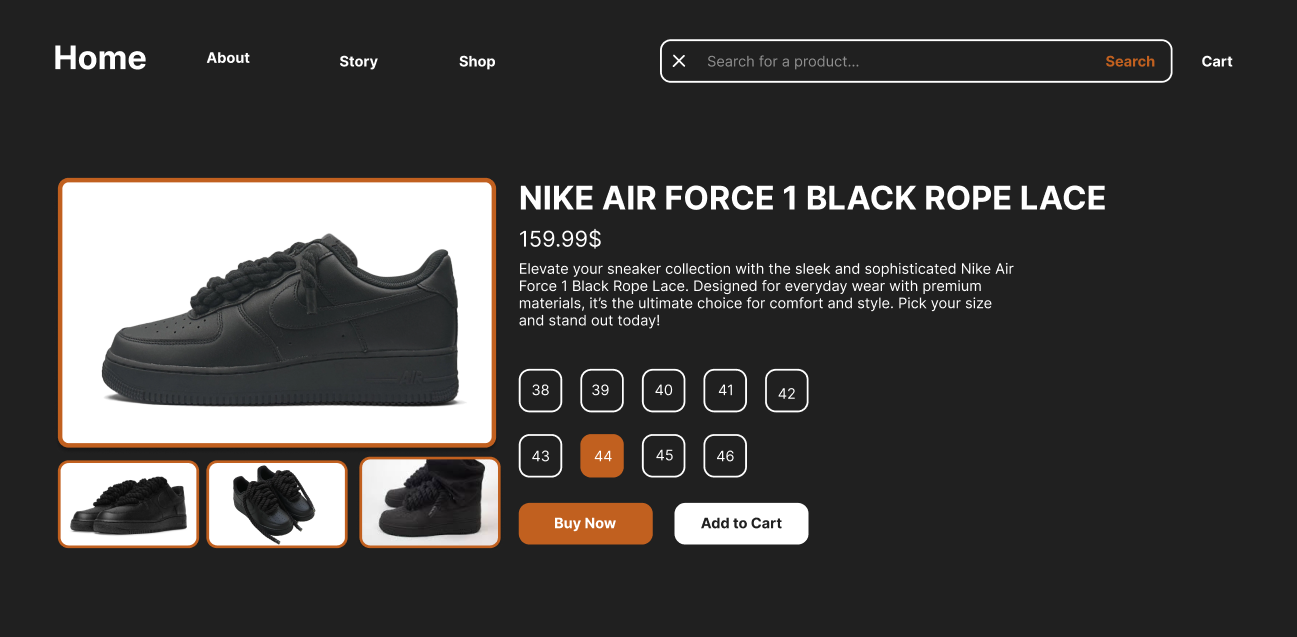Open the Cart
The height and width of the screenshot is (637, 1297).
pyautogui.click(x=1217, y=61)
